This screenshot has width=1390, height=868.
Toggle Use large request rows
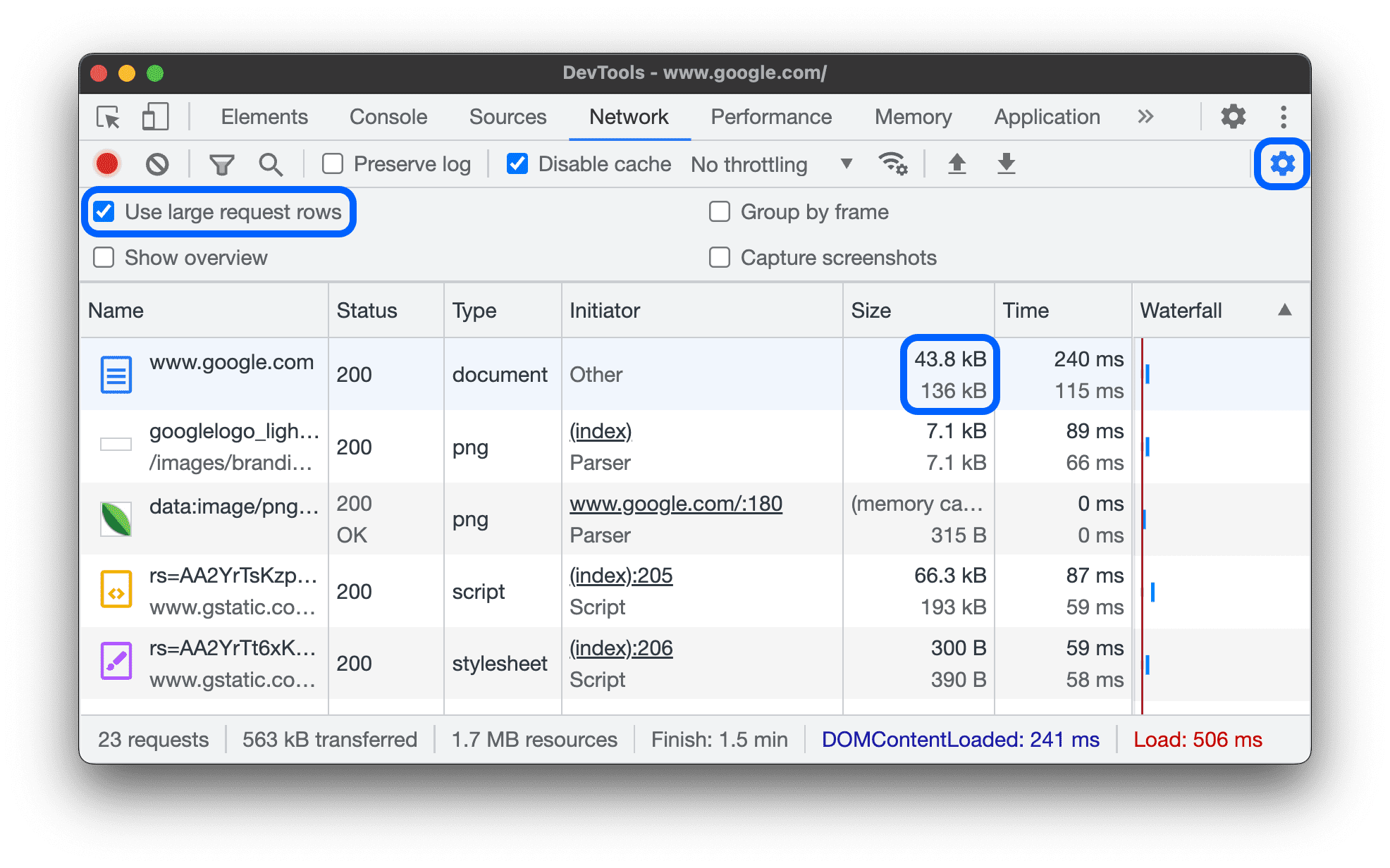104,209
